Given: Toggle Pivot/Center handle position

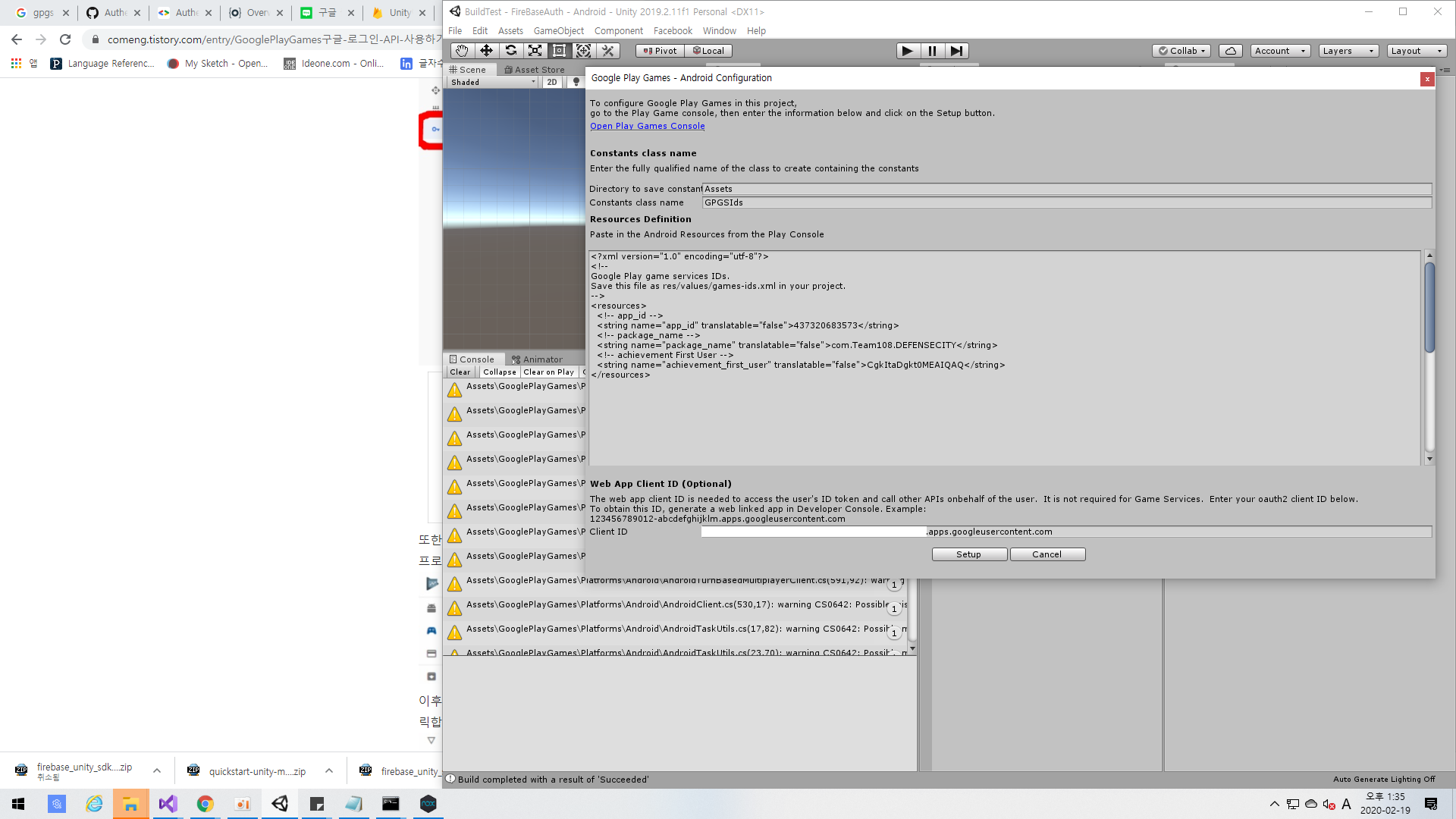Looking at the screenshot, I should pos(660,51).
